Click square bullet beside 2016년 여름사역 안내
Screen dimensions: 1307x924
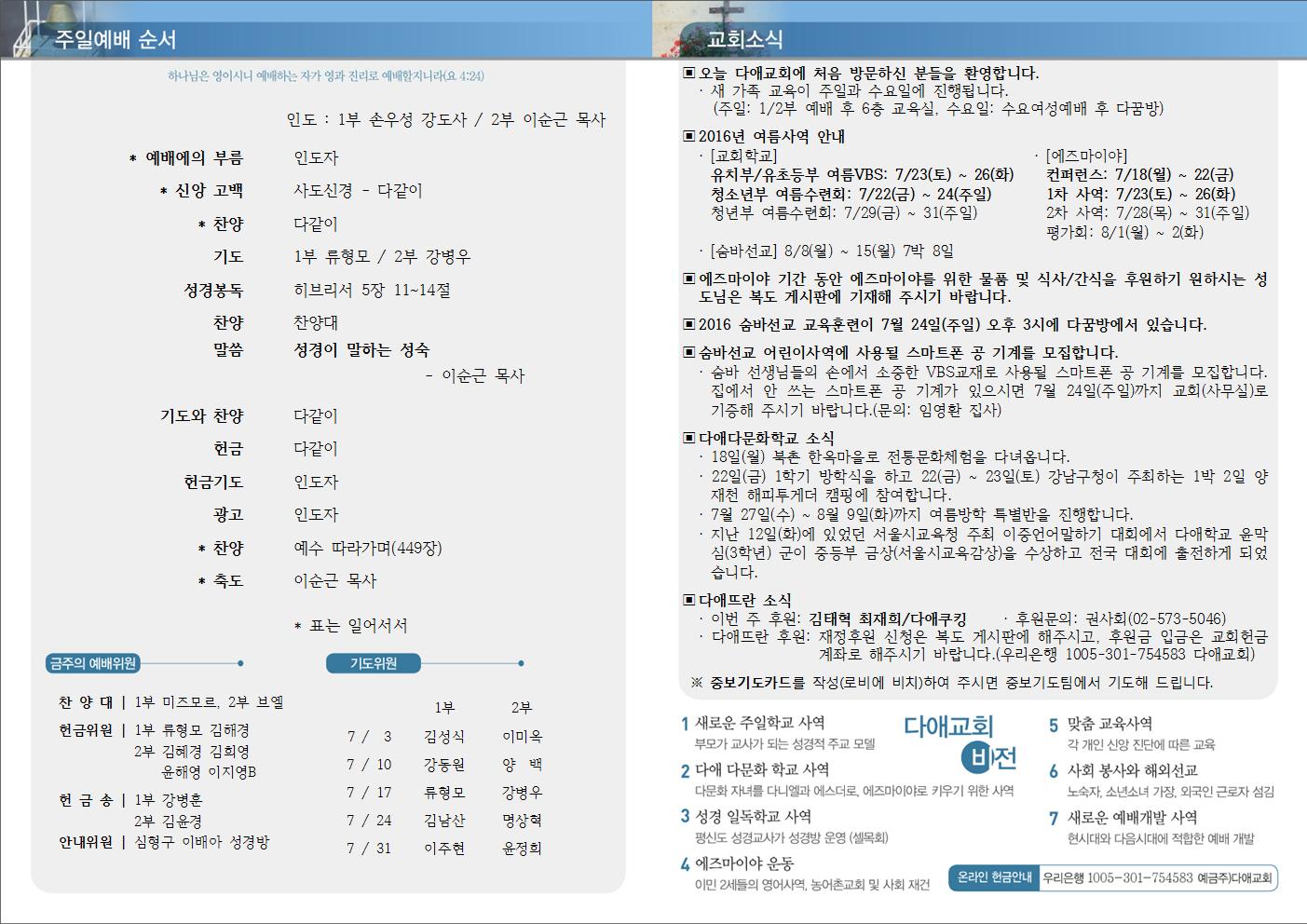tap(689, 137)
